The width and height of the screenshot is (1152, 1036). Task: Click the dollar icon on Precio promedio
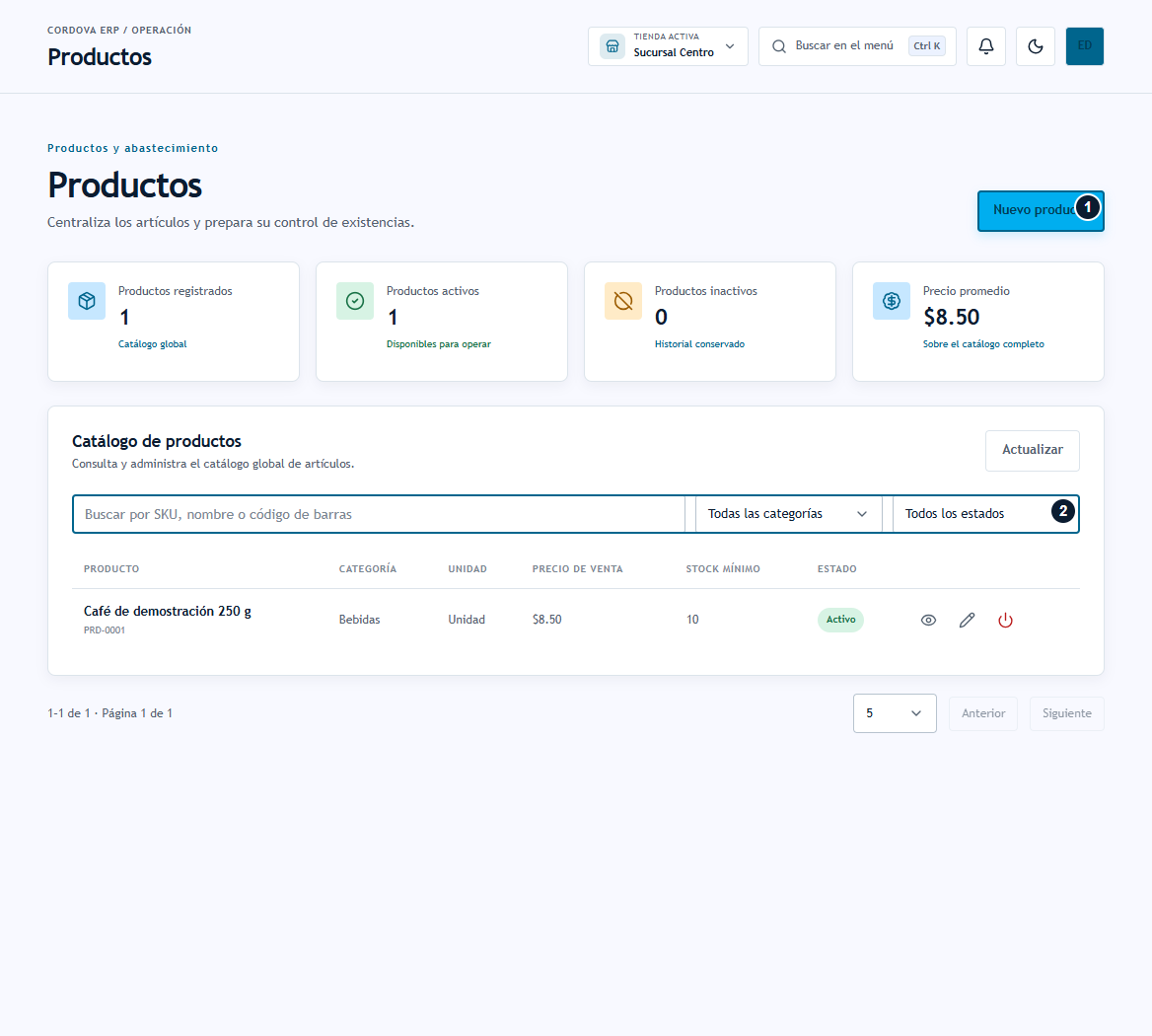pos(892,301)
